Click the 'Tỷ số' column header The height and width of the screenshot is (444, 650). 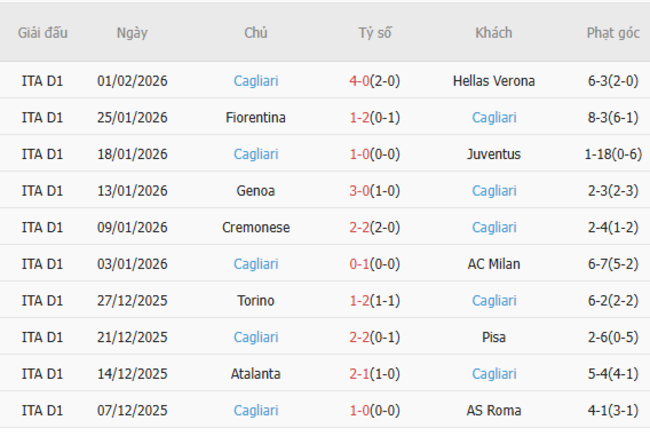375,32
